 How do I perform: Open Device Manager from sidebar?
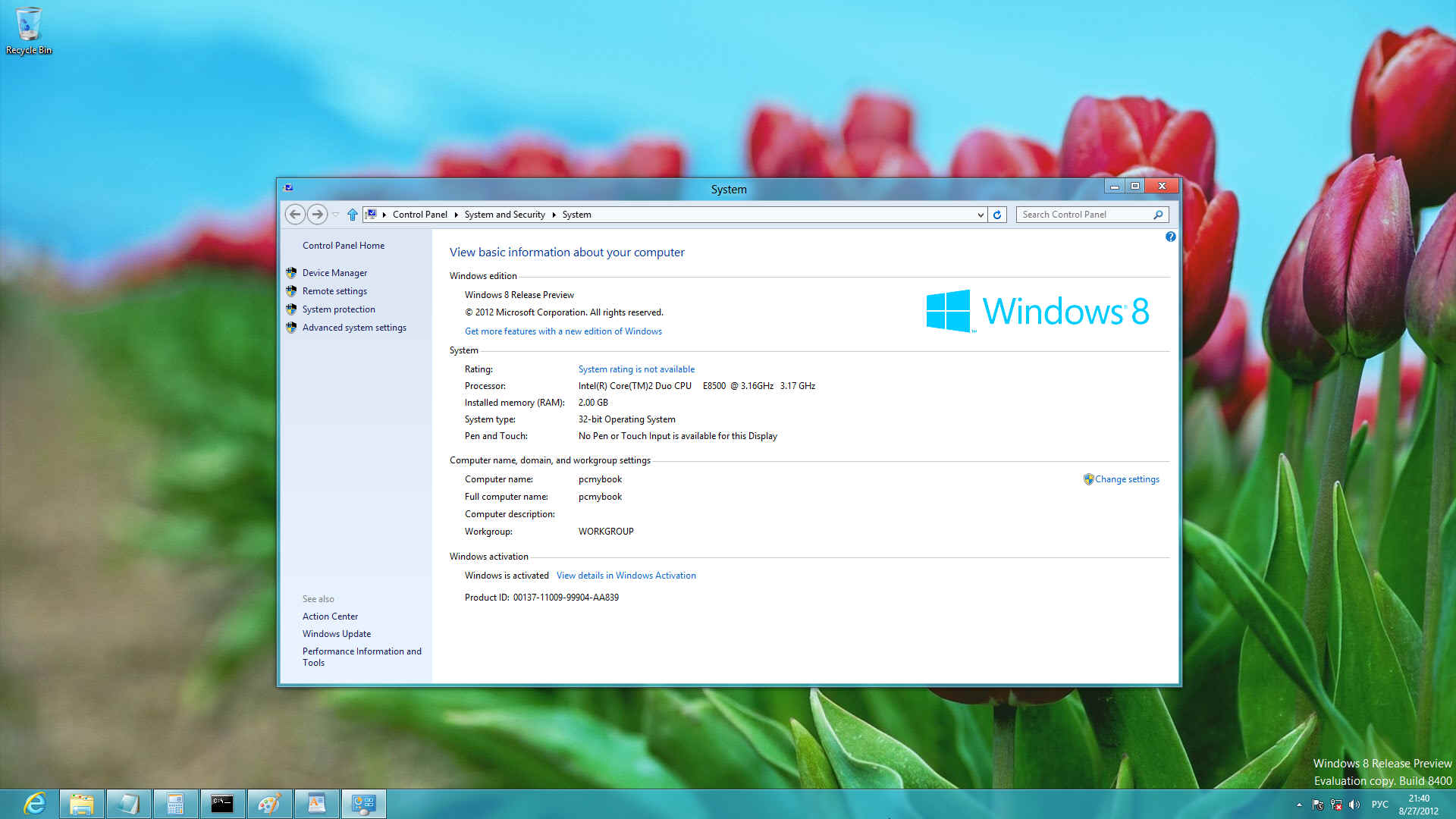click(x=334, y=272)
